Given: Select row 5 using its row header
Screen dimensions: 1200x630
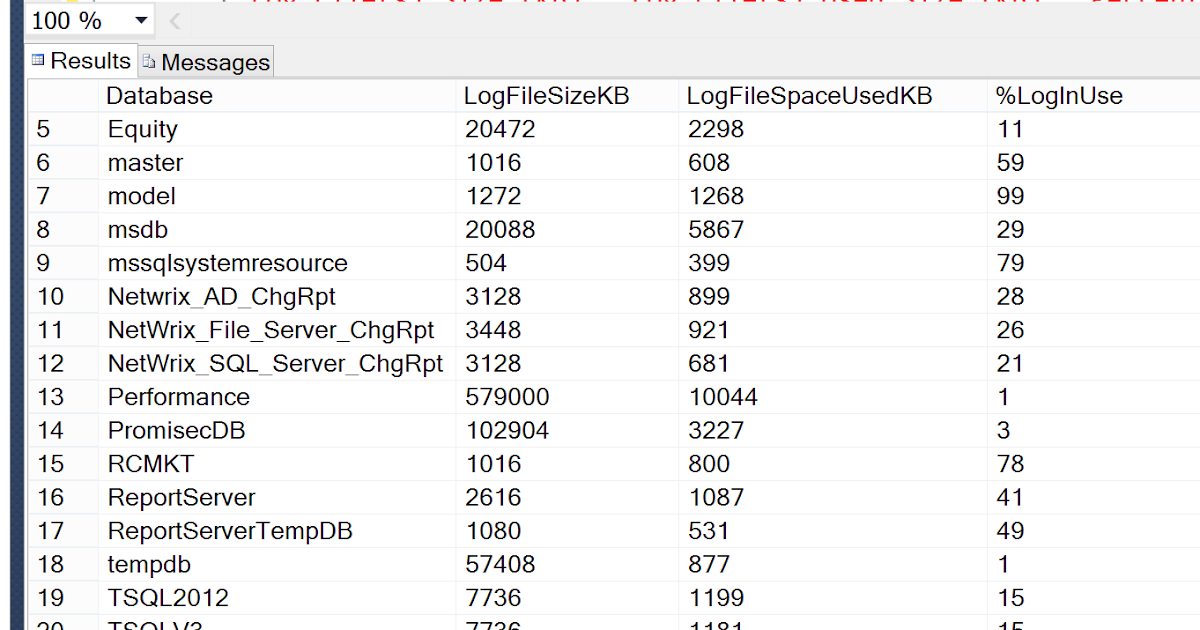Looking at the screenshot, I should click(x=60, y=128).
